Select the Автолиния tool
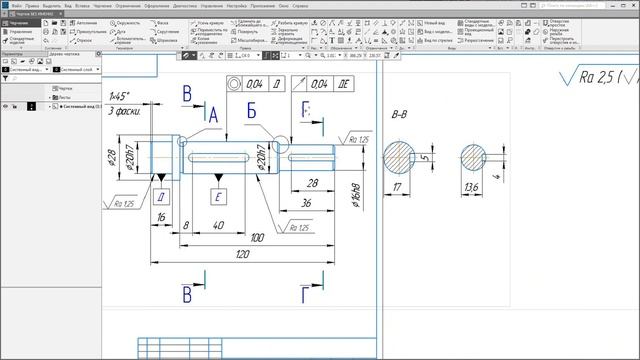Screen dimensions: 640x360 pyautogui.click(x=83, y=23)
